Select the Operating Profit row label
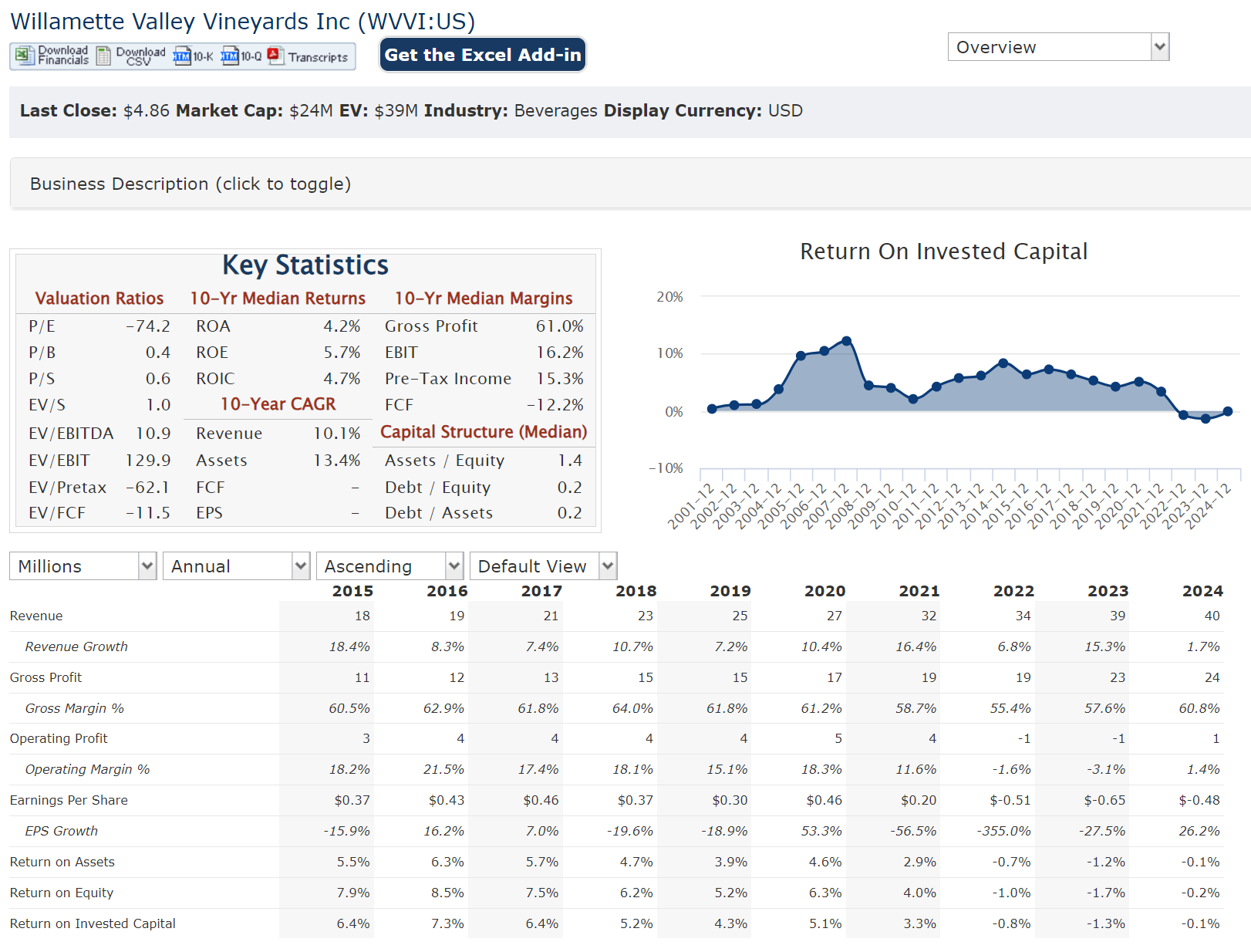This screenshot has height=952, width=1251. coord(59,738)
